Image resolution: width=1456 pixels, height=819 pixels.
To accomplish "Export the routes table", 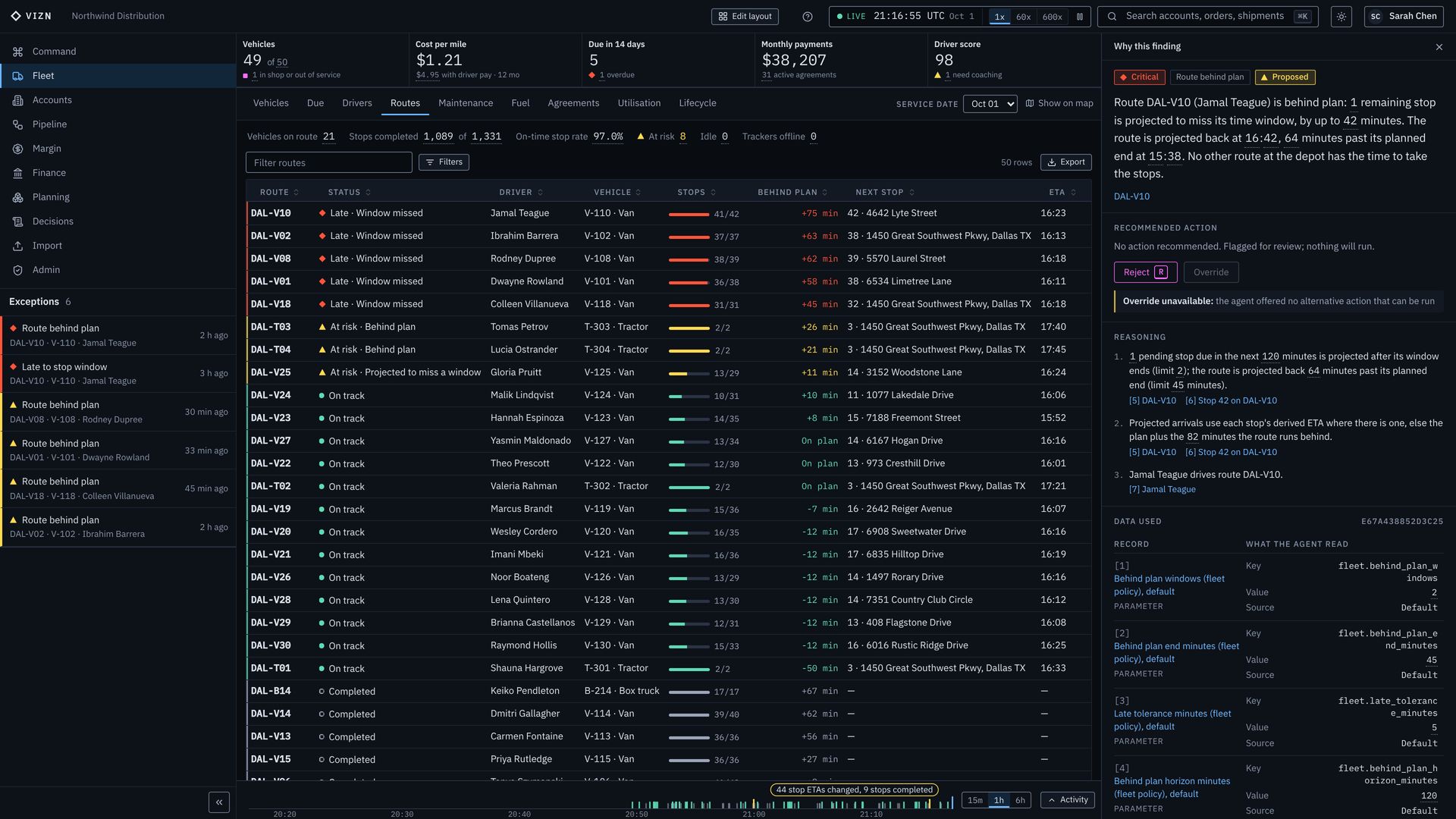I will [x=1065, y=162].
